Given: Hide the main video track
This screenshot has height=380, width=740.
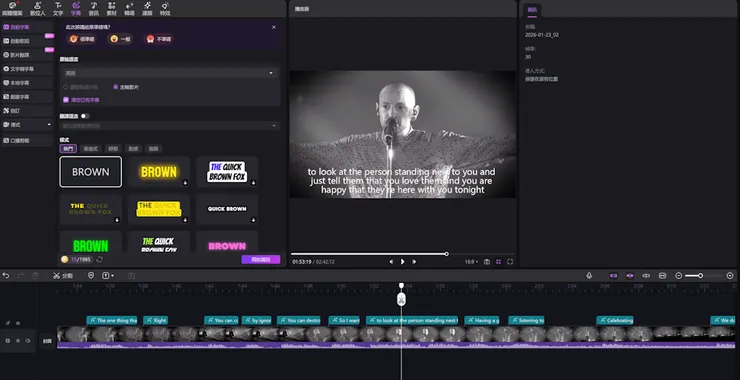Looking at the screenshot, I should tap(17, 340).
